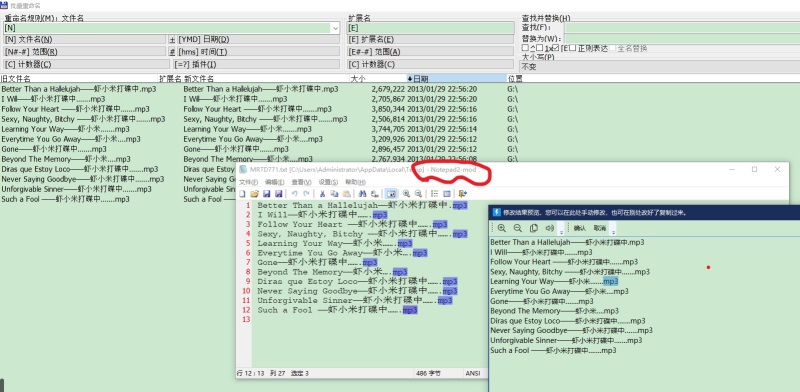Screen dimensions: 800x392
Task: Click the New document icon in Notepad2
Action: pyautogui.click(x=242, y=193)
